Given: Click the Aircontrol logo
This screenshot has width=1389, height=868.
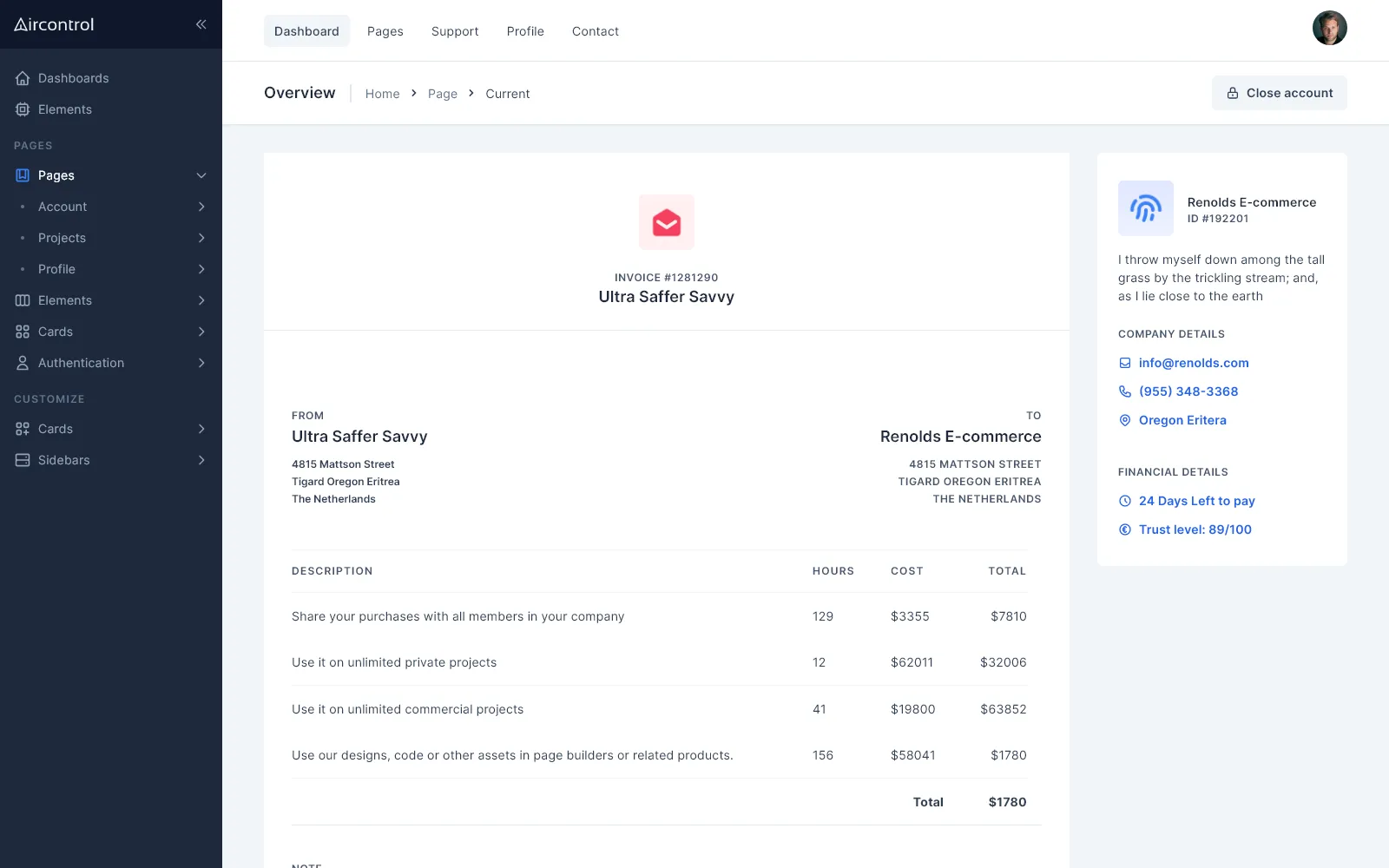Looking at the screenshot, I should [54, 24].
